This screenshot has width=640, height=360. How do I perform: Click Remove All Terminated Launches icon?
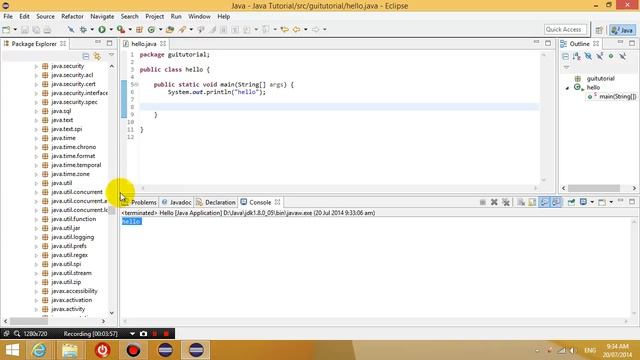[x=506, y=202]
